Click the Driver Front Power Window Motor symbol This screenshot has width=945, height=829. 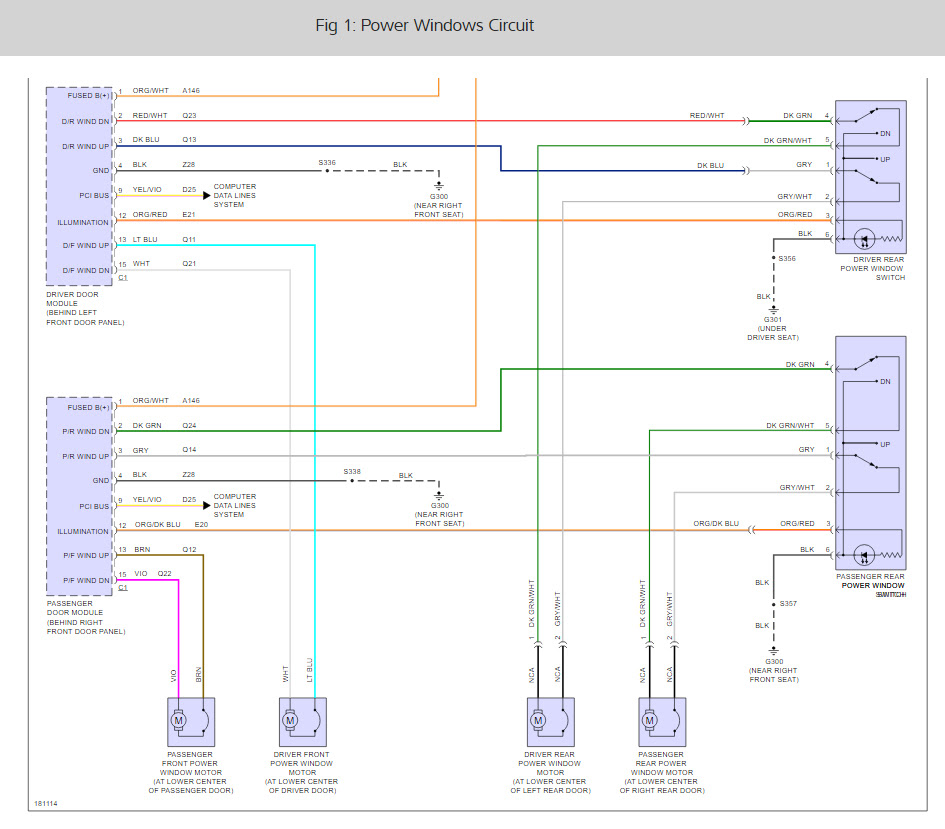303,722
